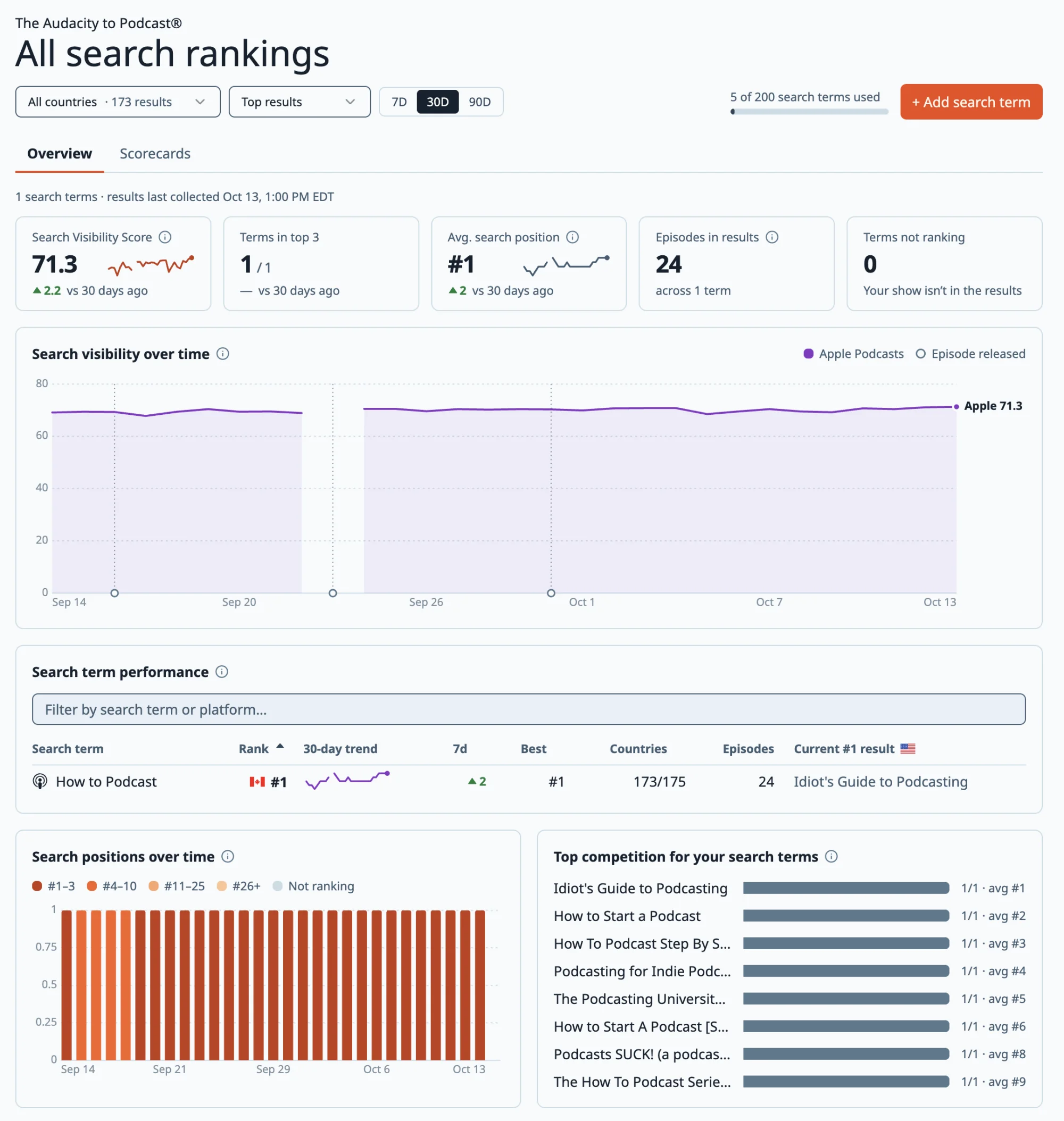1064x1121 pixels.
Task: Click the Search Visibility Score sparkline
Action: tap(151, 265)
